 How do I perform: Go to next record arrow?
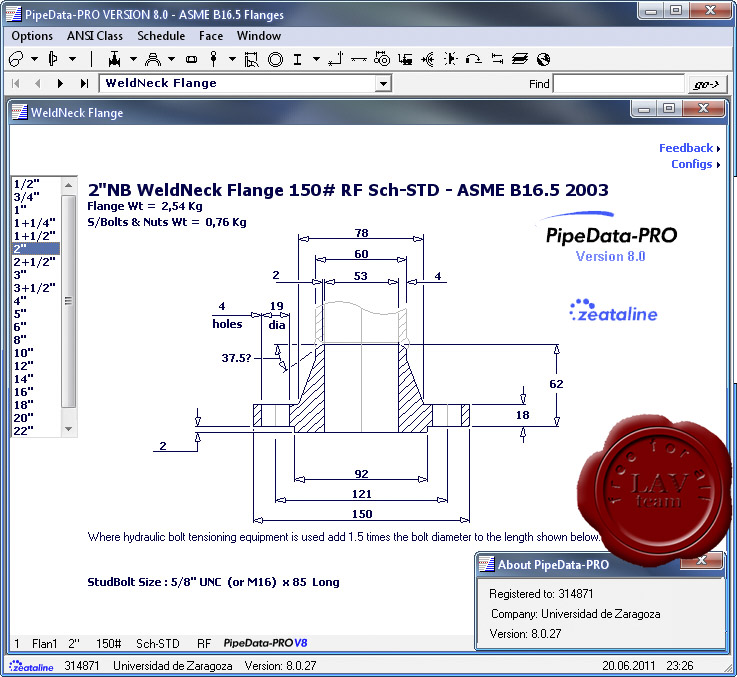(60, 84)
